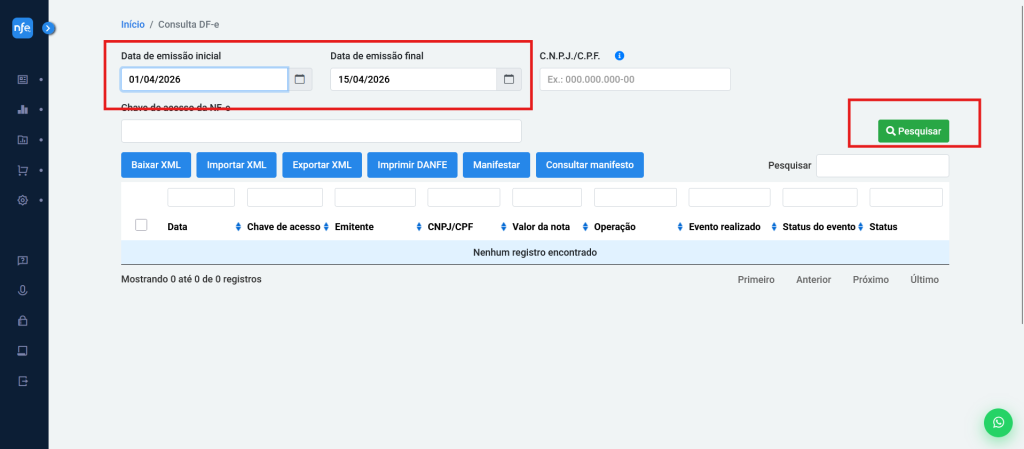1024x449 pixels.
Task: Sort table by Data column
Action: 237,227
